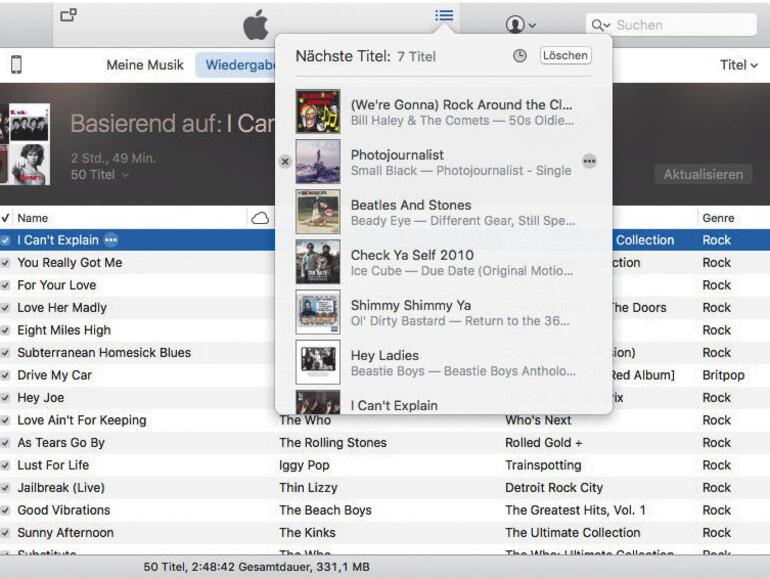Toggle the Drive My Car checkbox
Image resolution: width=770 pixels, height=578 pixels.
click(5, 375)
